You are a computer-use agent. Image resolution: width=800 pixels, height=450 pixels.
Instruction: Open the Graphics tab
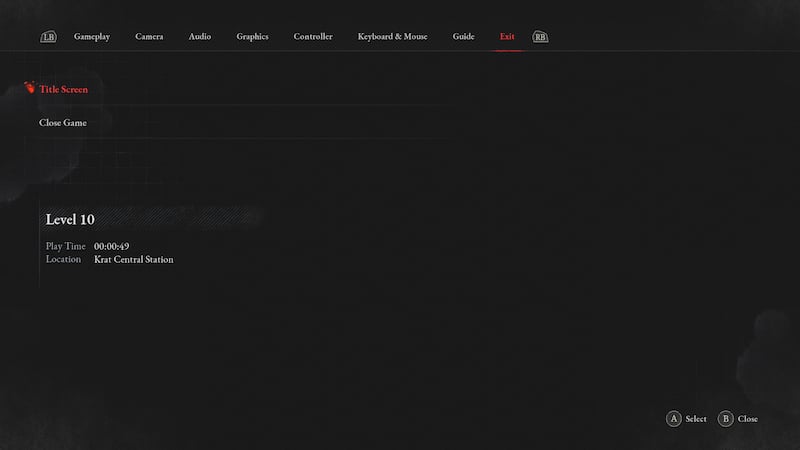252,37
